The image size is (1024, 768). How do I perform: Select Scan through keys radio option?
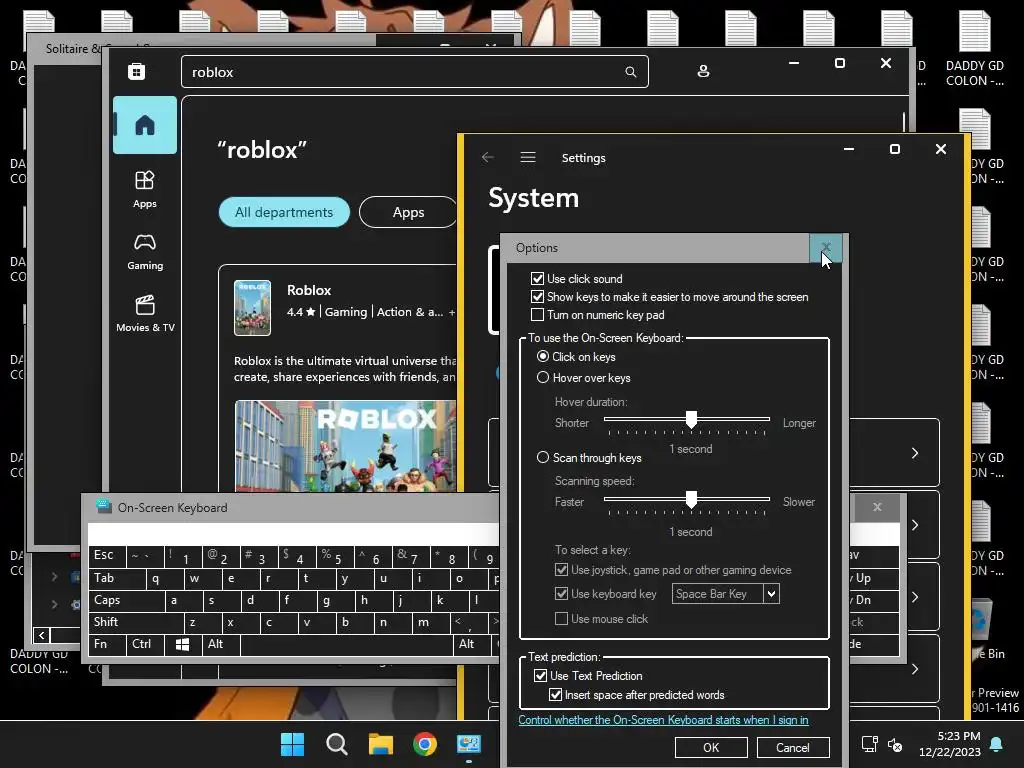click(x=543, y=457)
